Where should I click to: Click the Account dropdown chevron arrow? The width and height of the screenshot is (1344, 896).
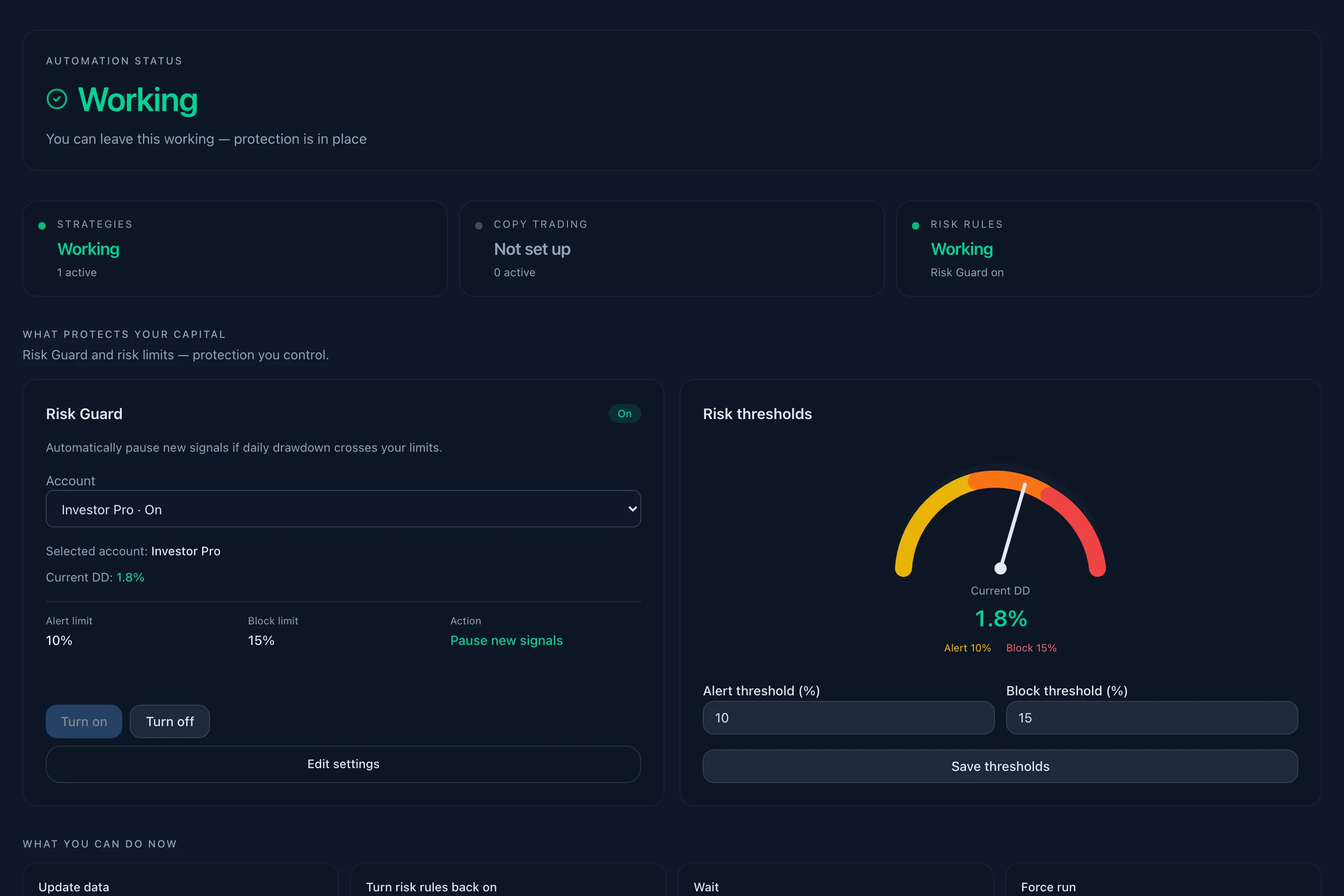pyautogui.click(x=632, y=509)
